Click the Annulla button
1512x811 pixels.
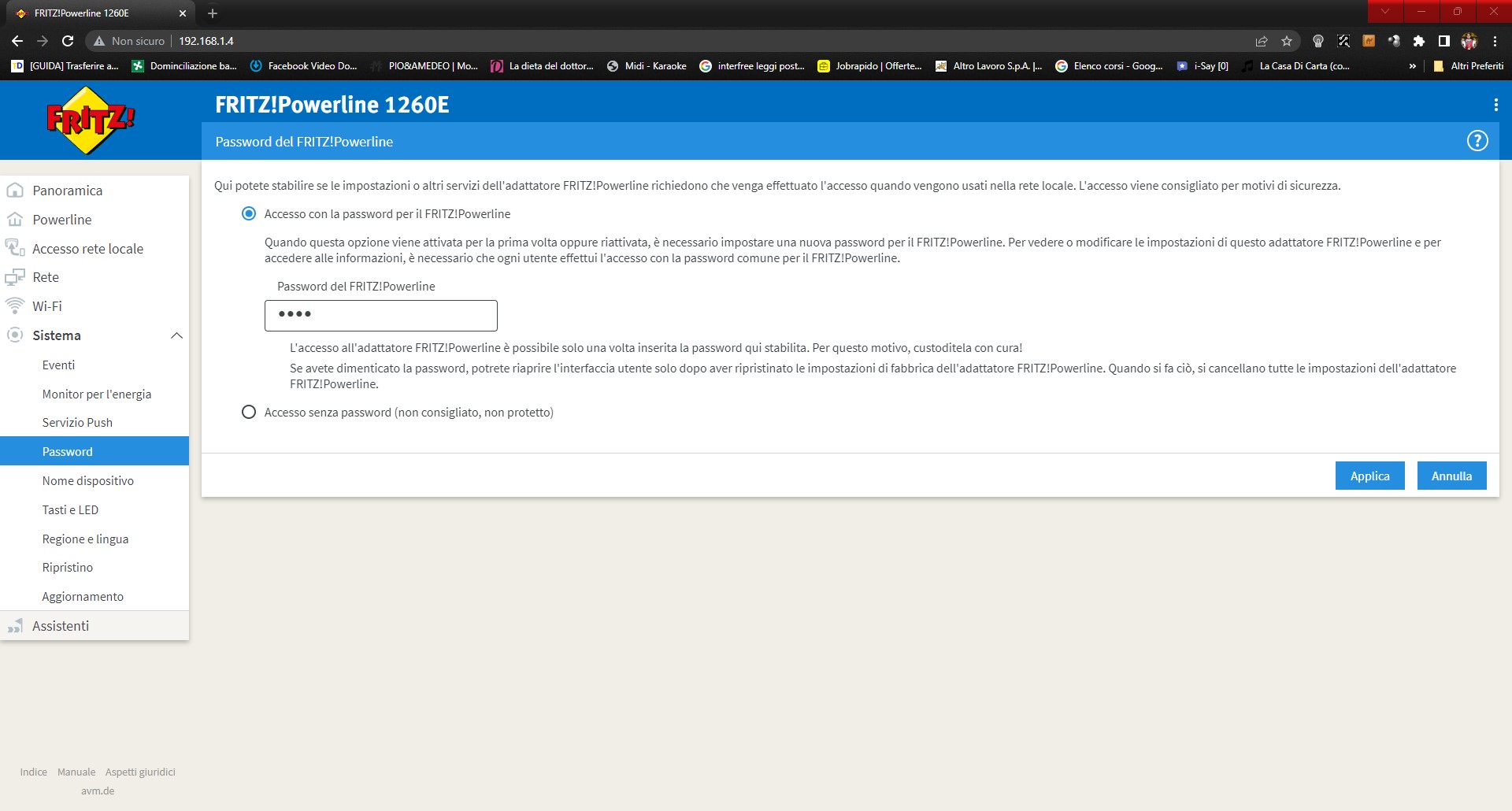coord(1452,476)
